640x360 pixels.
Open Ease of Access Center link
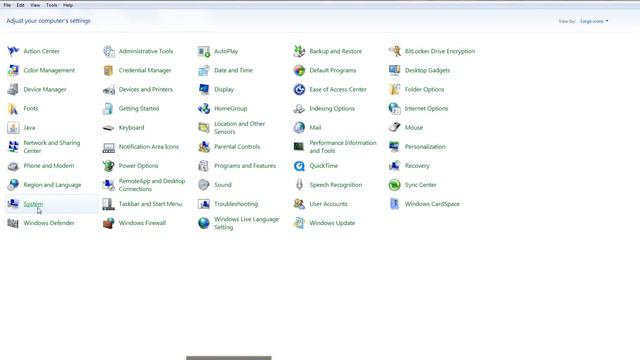coord(338,89)
